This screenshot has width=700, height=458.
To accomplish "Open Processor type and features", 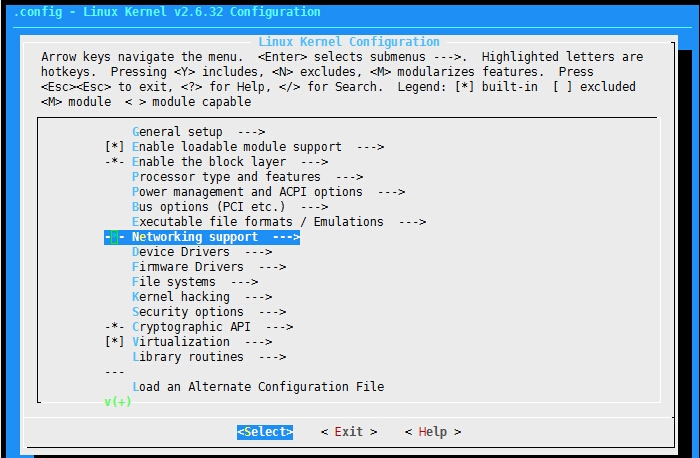I will click(247, 177).
